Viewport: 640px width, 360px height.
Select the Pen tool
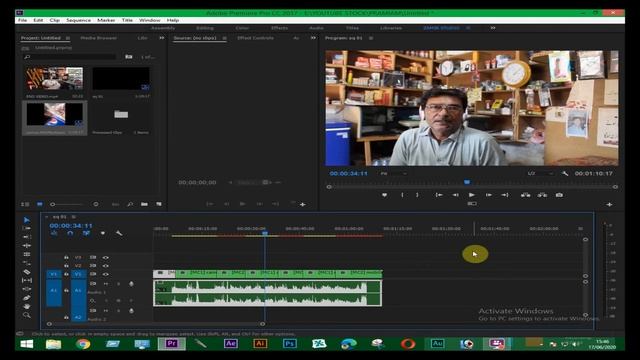pyautogui.click(x=27, y=298)
